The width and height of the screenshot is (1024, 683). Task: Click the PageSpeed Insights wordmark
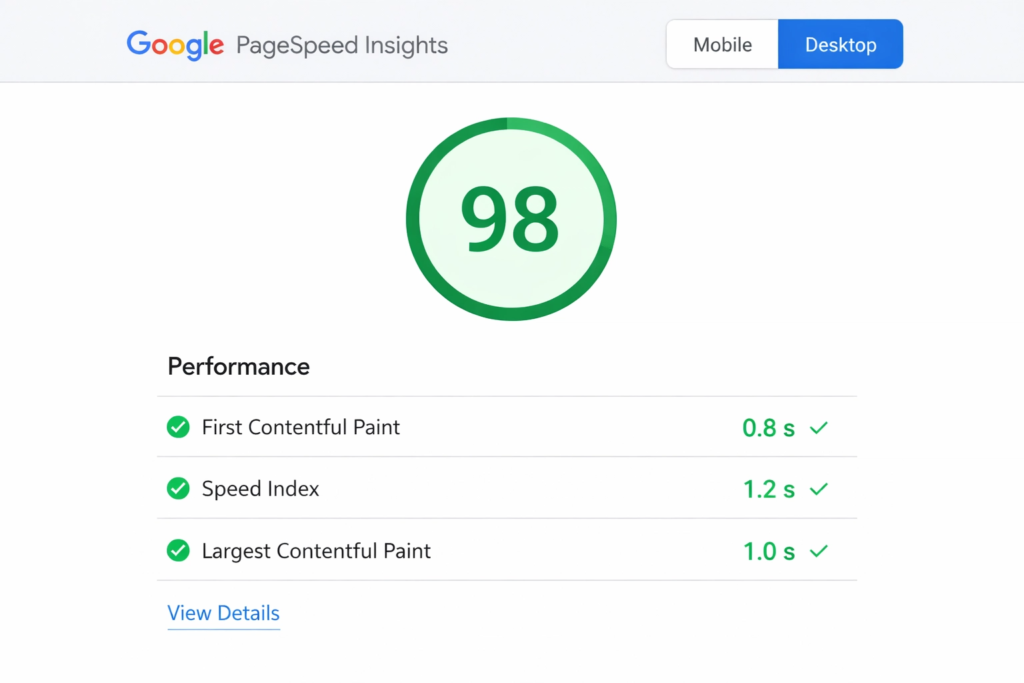coord(341,45)
